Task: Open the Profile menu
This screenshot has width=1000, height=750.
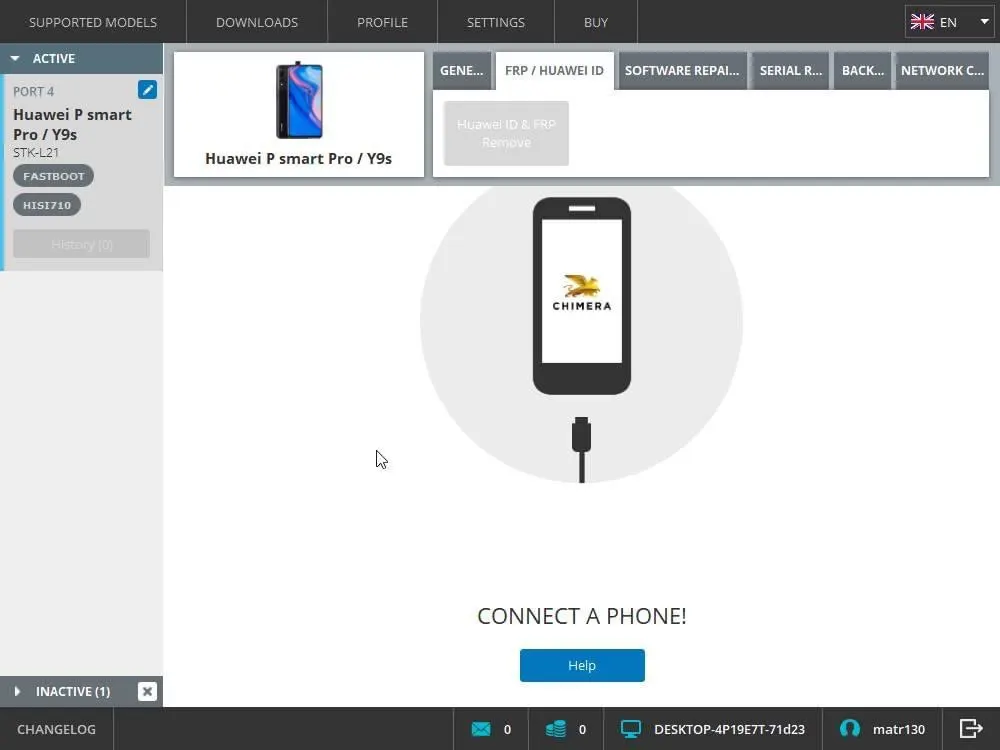Action: [x=383, y=22]
